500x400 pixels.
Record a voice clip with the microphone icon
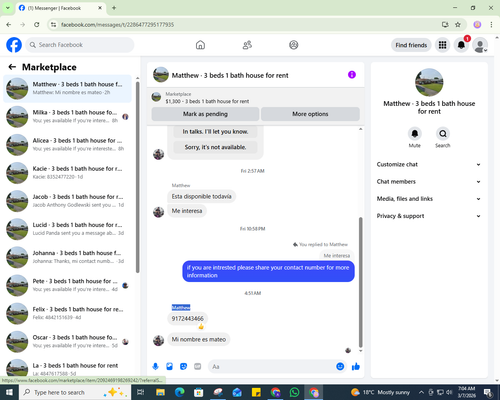[155, 367]
